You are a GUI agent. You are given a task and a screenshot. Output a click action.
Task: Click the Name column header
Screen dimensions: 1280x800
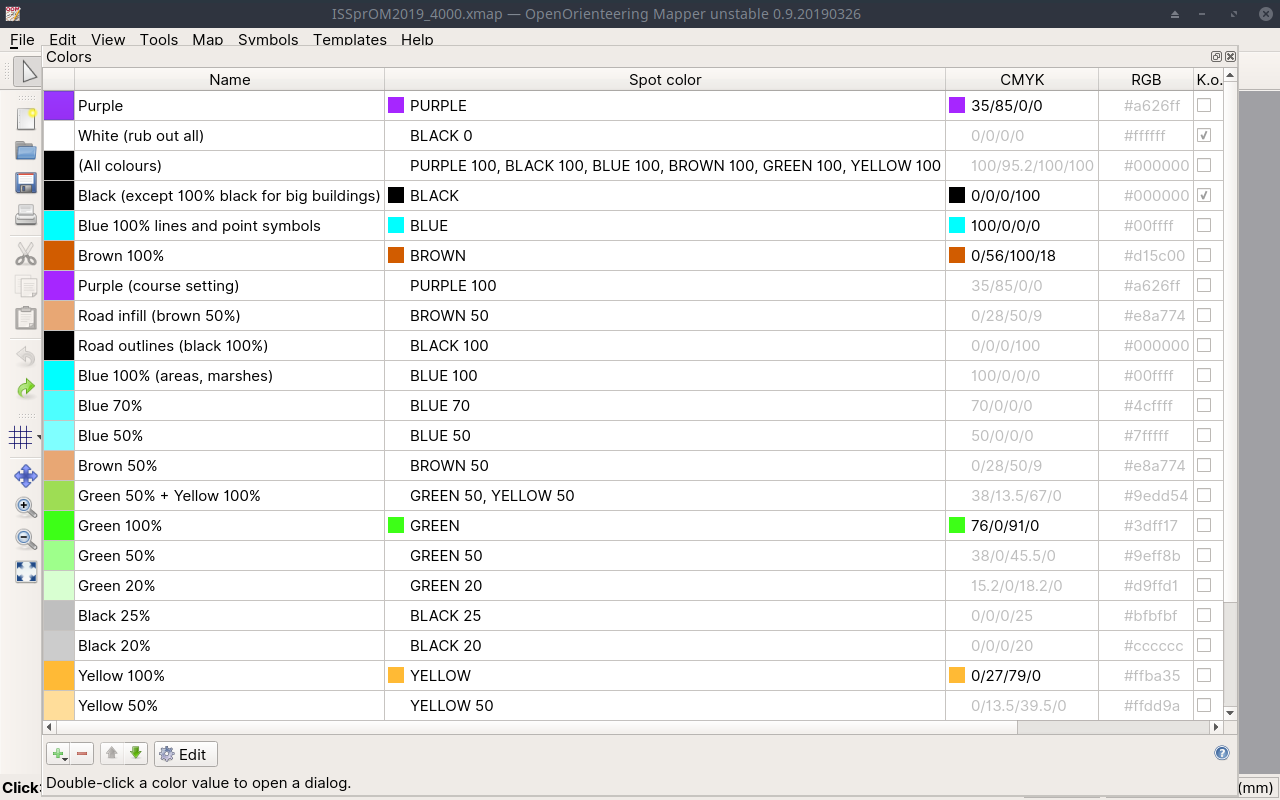229,79
